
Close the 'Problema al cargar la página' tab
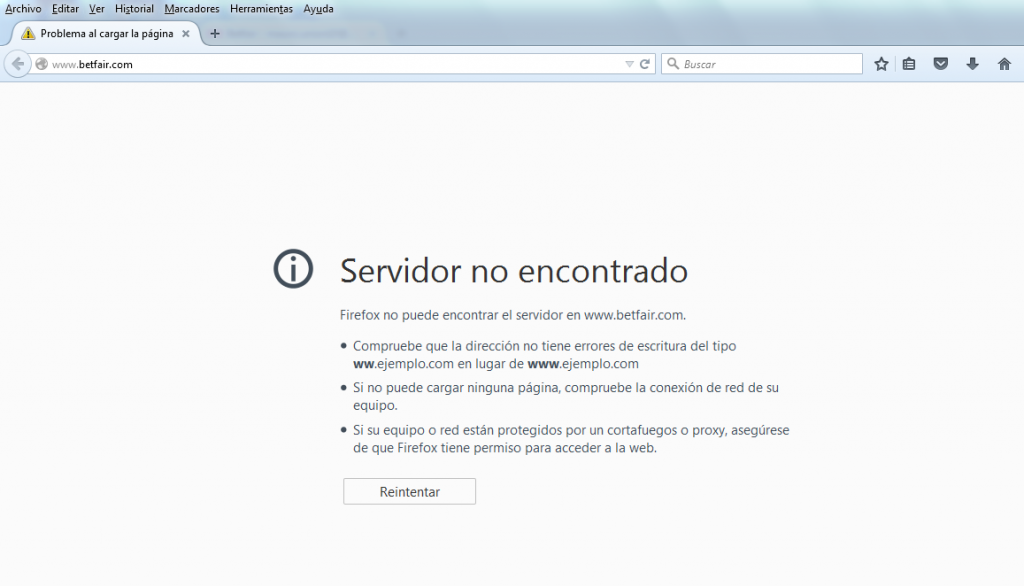[185, 33]
